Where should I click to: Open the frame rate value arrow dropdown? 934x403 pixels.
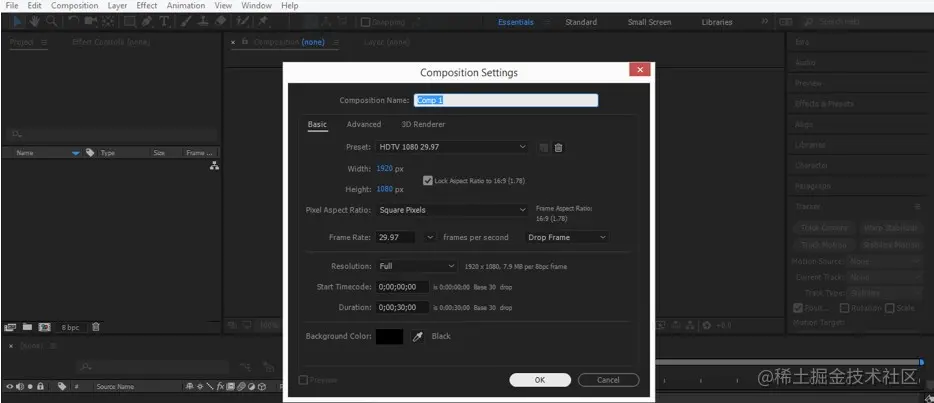point(430,237)
